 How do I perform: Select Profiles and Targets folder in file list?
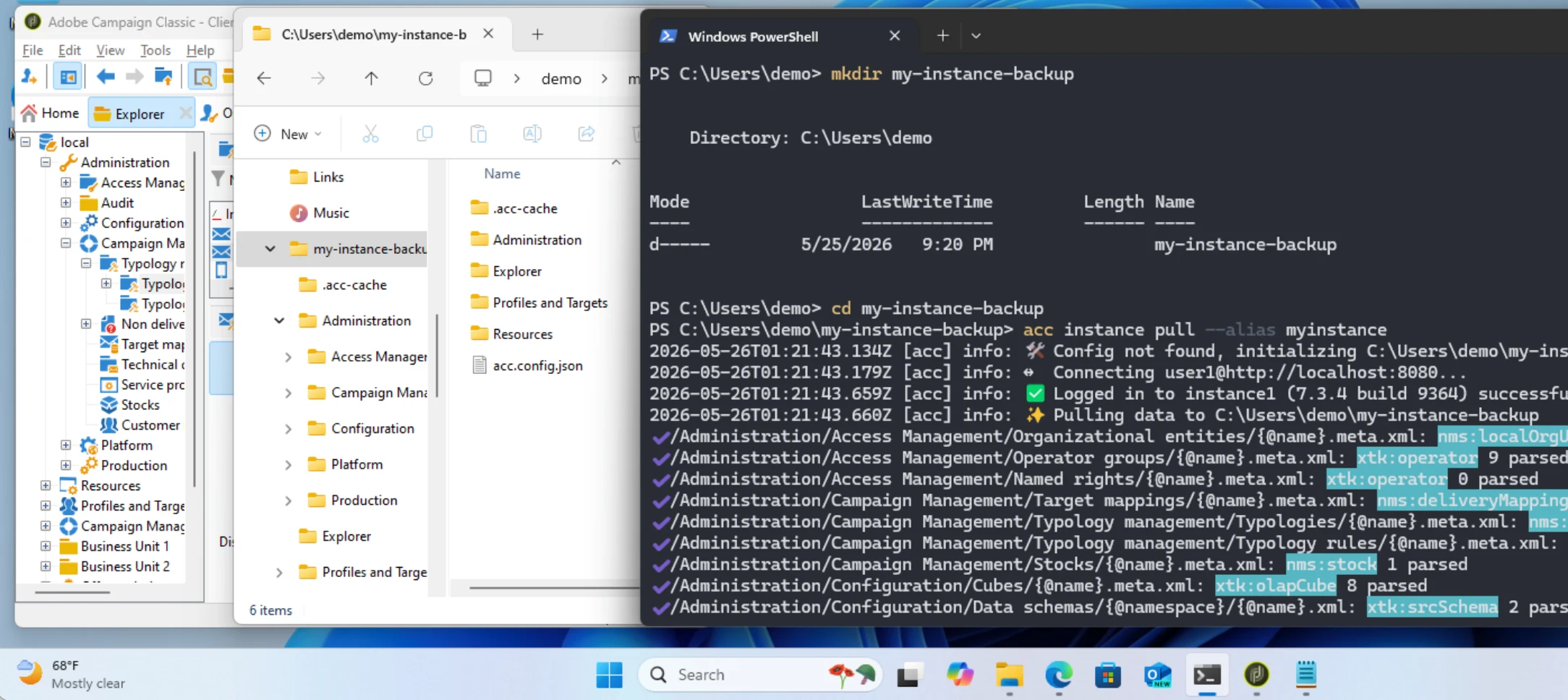(550, 302)
